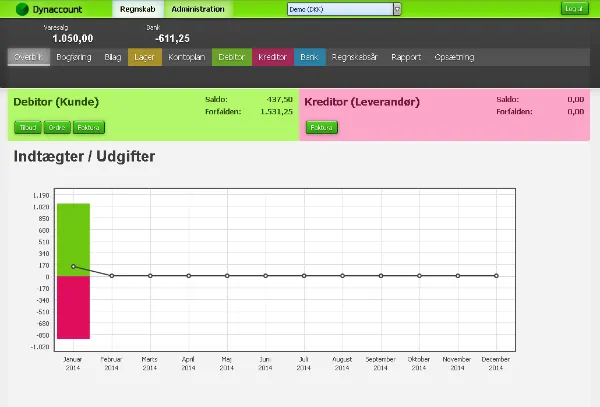
Task: Click the Indtægter / Udgifter heading
Action: [84, 156]
